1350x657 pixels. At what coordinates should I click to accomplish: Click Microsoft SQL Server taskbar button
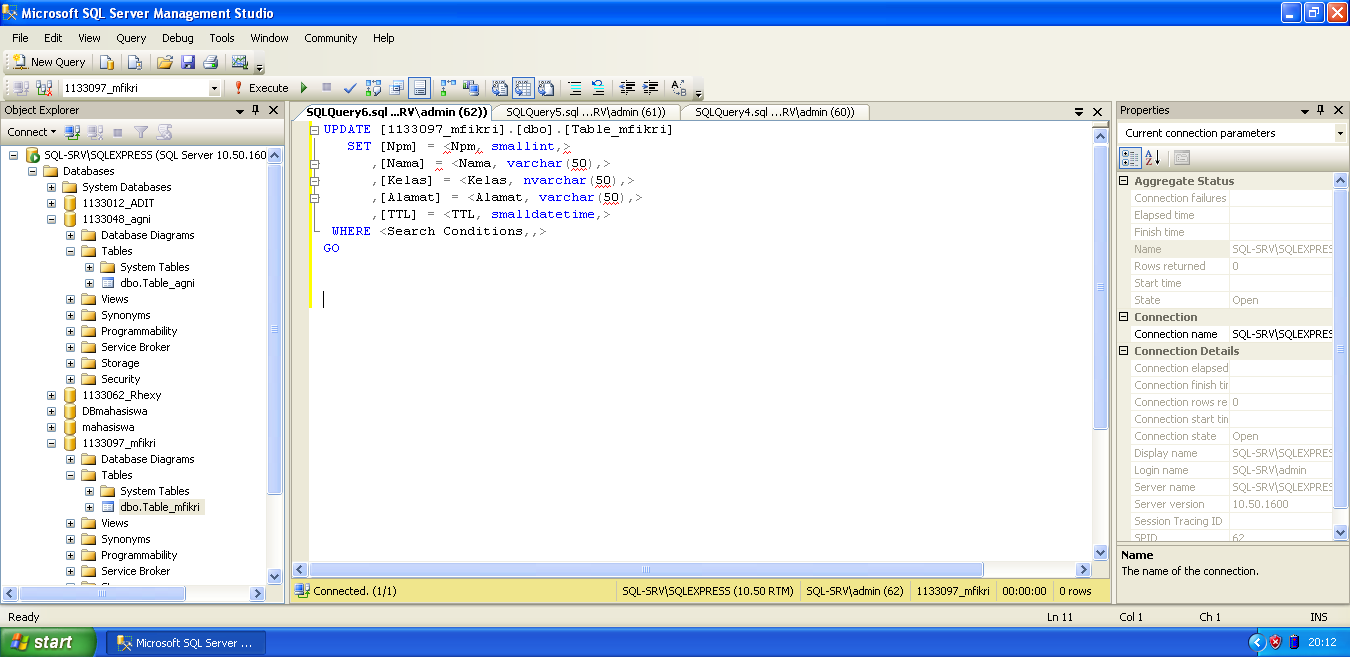point(187,643)
